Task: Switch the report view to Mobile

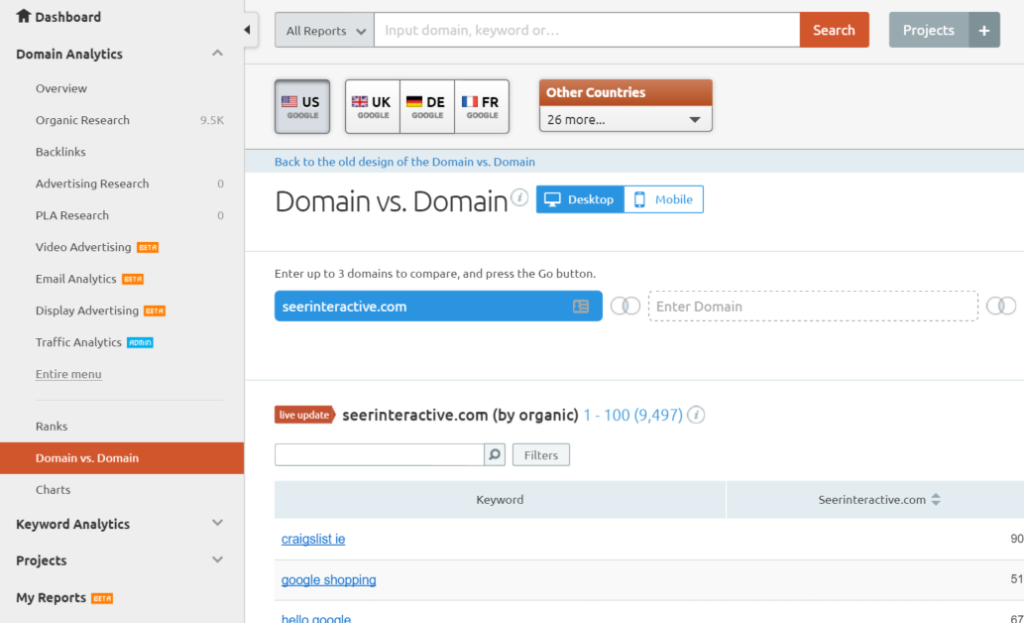Action: (663, 199)
